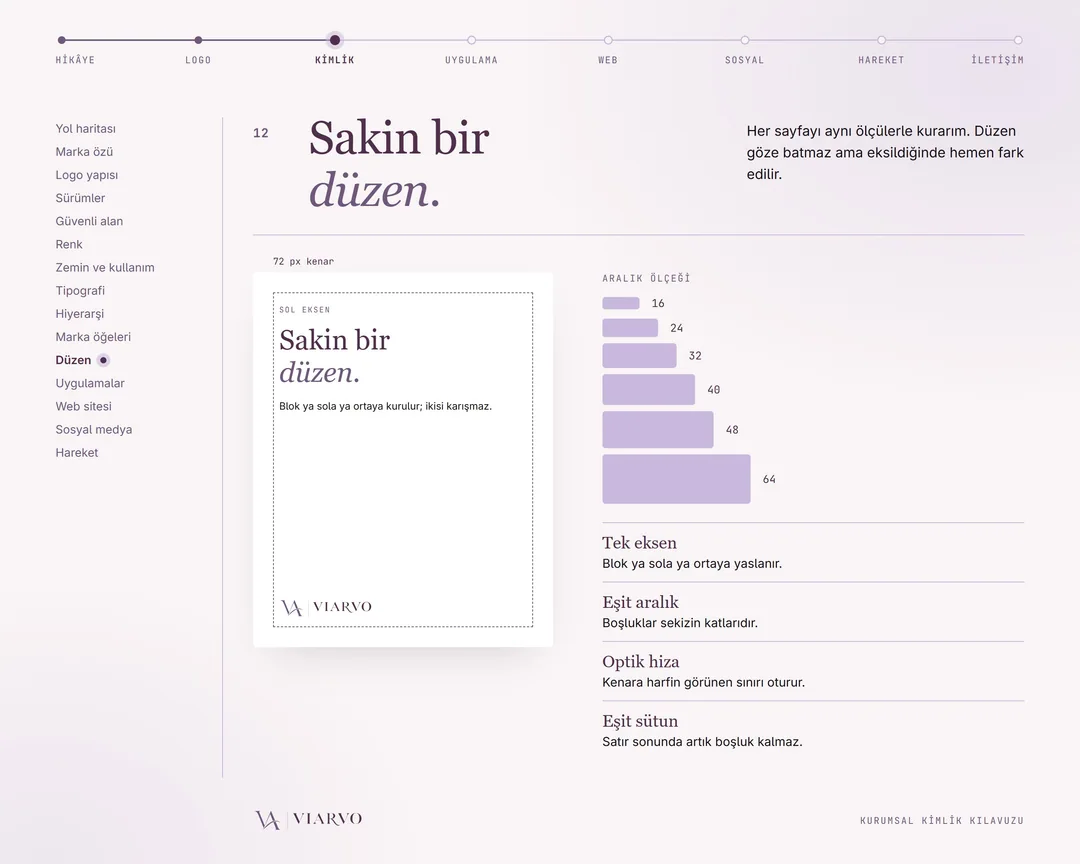
Task: Select the KİMLİK timeline step
Action: pyautogui.click(x=335, y=60)
